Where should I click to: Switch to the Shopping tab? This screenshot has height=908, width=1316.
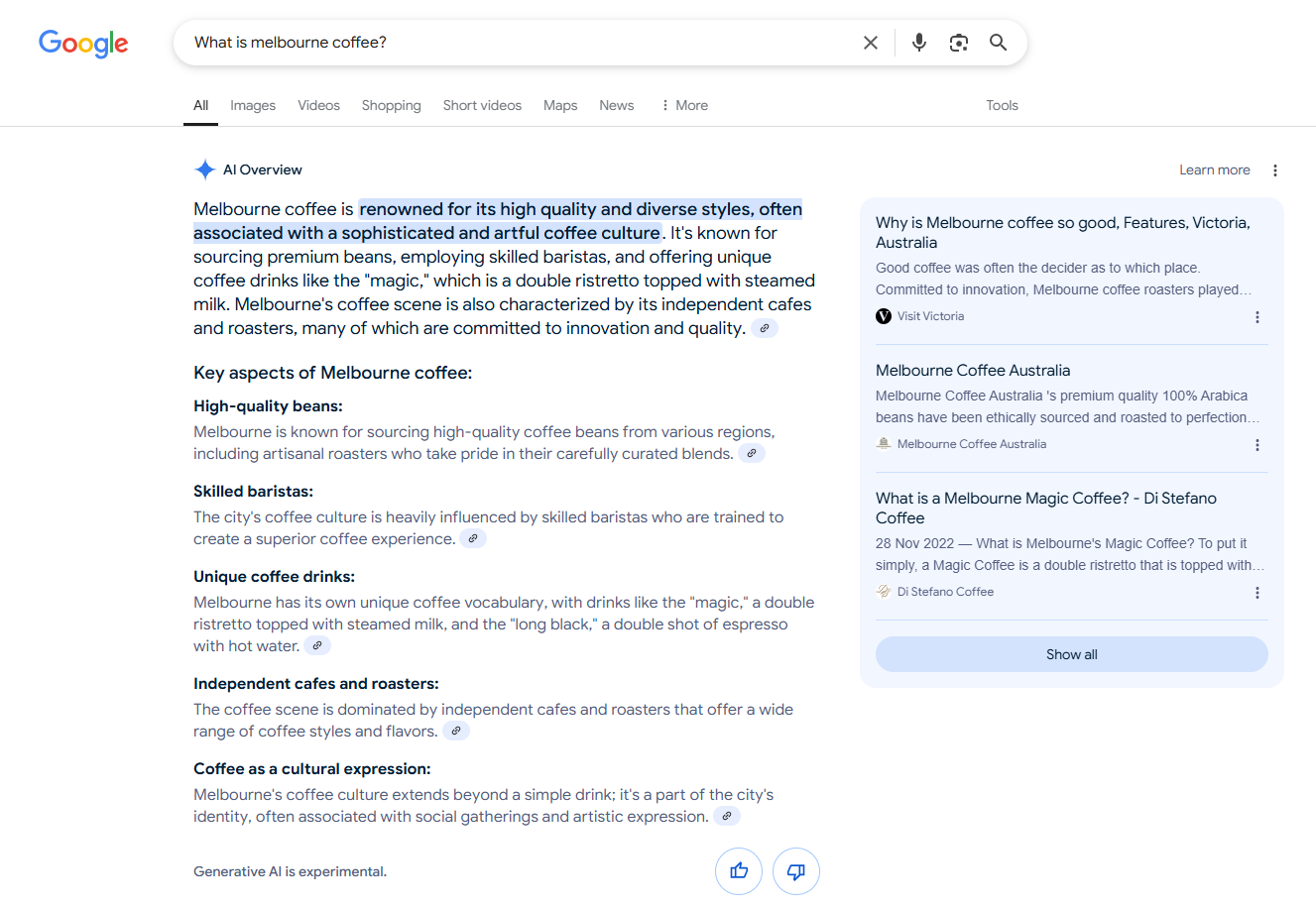[391, 105]
